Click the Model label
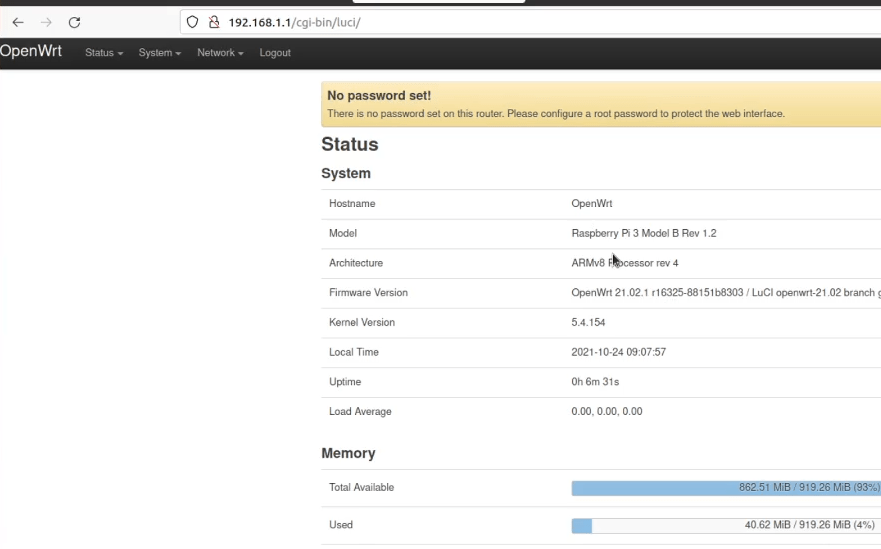The width and height of the screenshot is (881, 549). coord(343,233)
